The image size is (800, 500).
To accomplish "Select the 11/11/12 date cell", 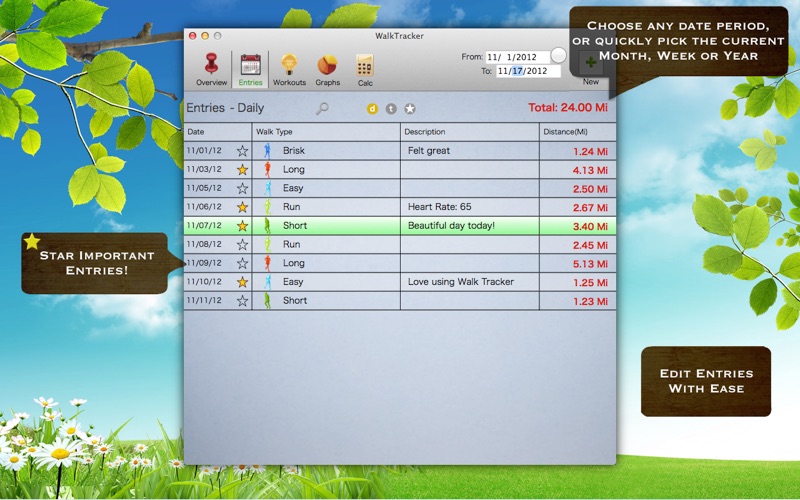I will (204, 300).
